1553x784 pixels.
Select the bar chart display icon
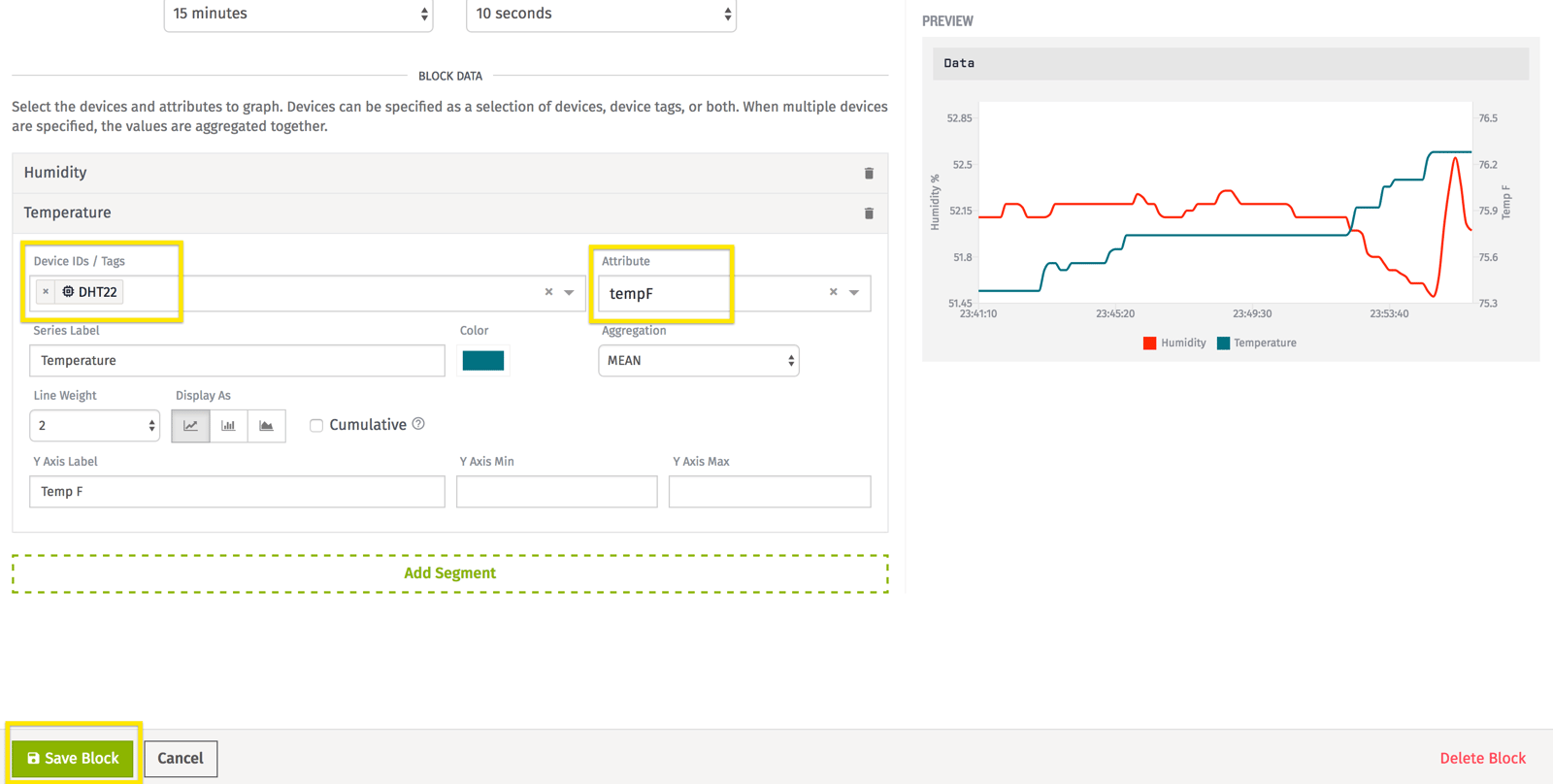[x=228, y=426]
